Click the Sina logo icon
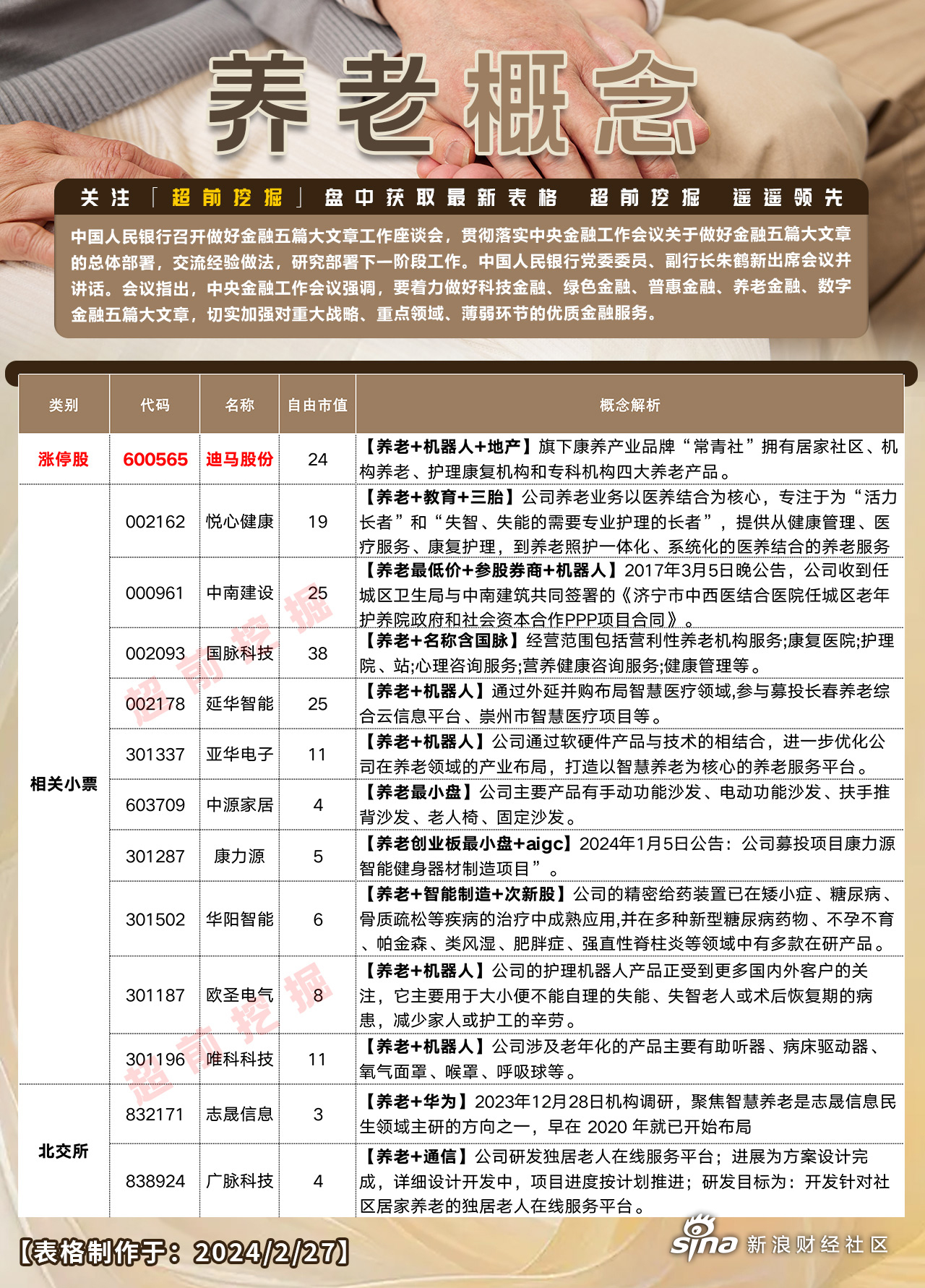This screenshot has width=925, height=1288. pos(704,1240)
